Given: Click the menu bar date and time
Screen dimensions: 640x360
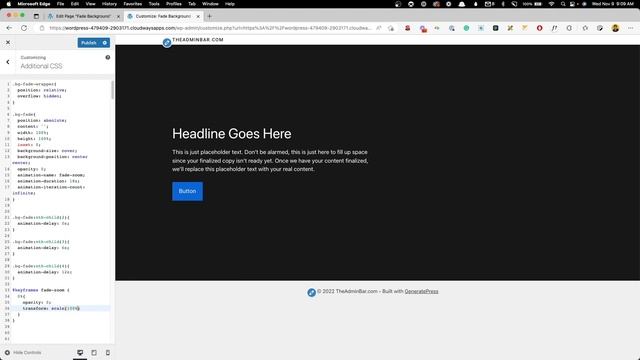Looking at the screenshot, I should point(613,4).
